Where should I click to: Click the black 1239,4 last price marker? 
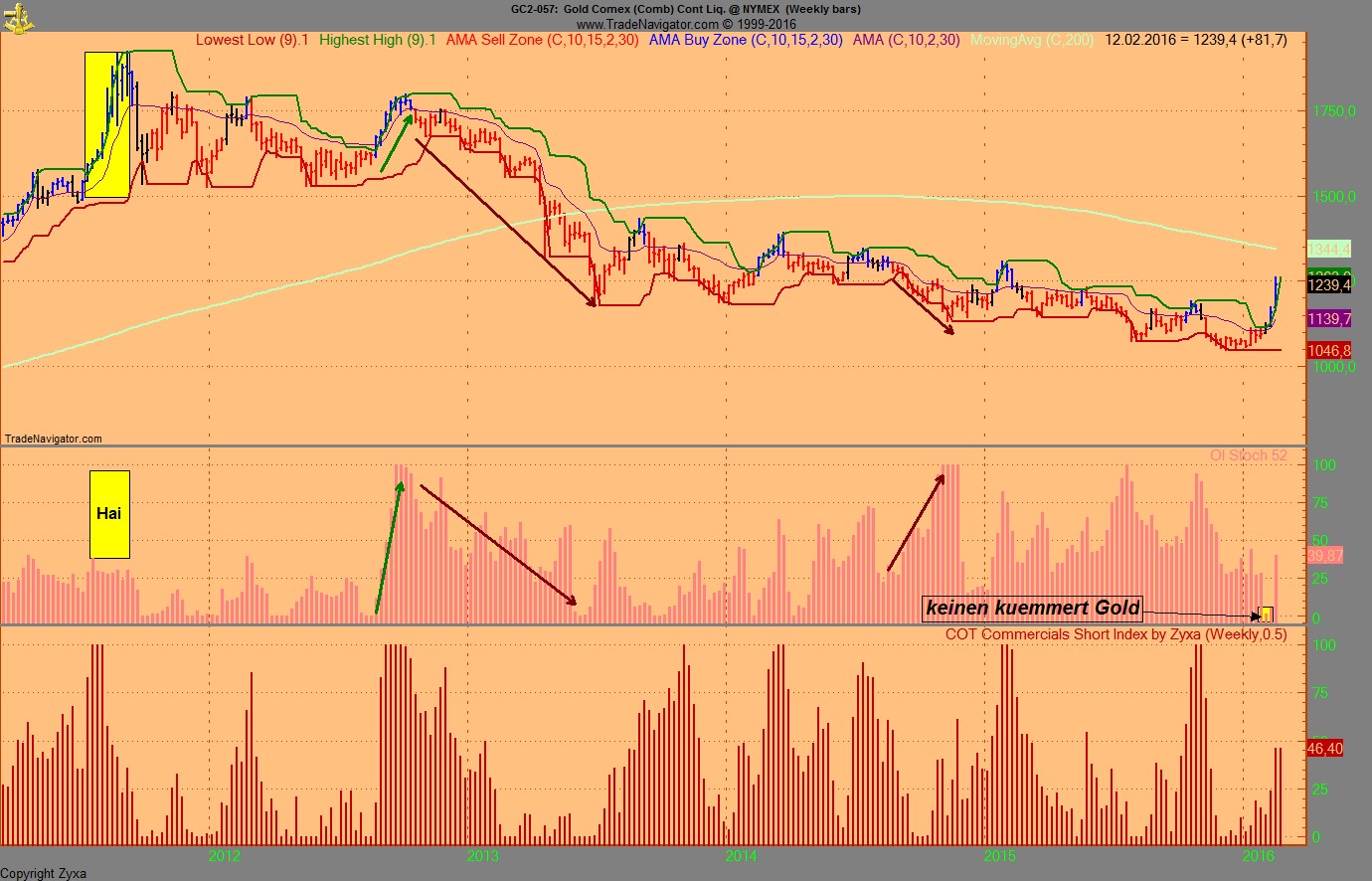pos(1330,284)
